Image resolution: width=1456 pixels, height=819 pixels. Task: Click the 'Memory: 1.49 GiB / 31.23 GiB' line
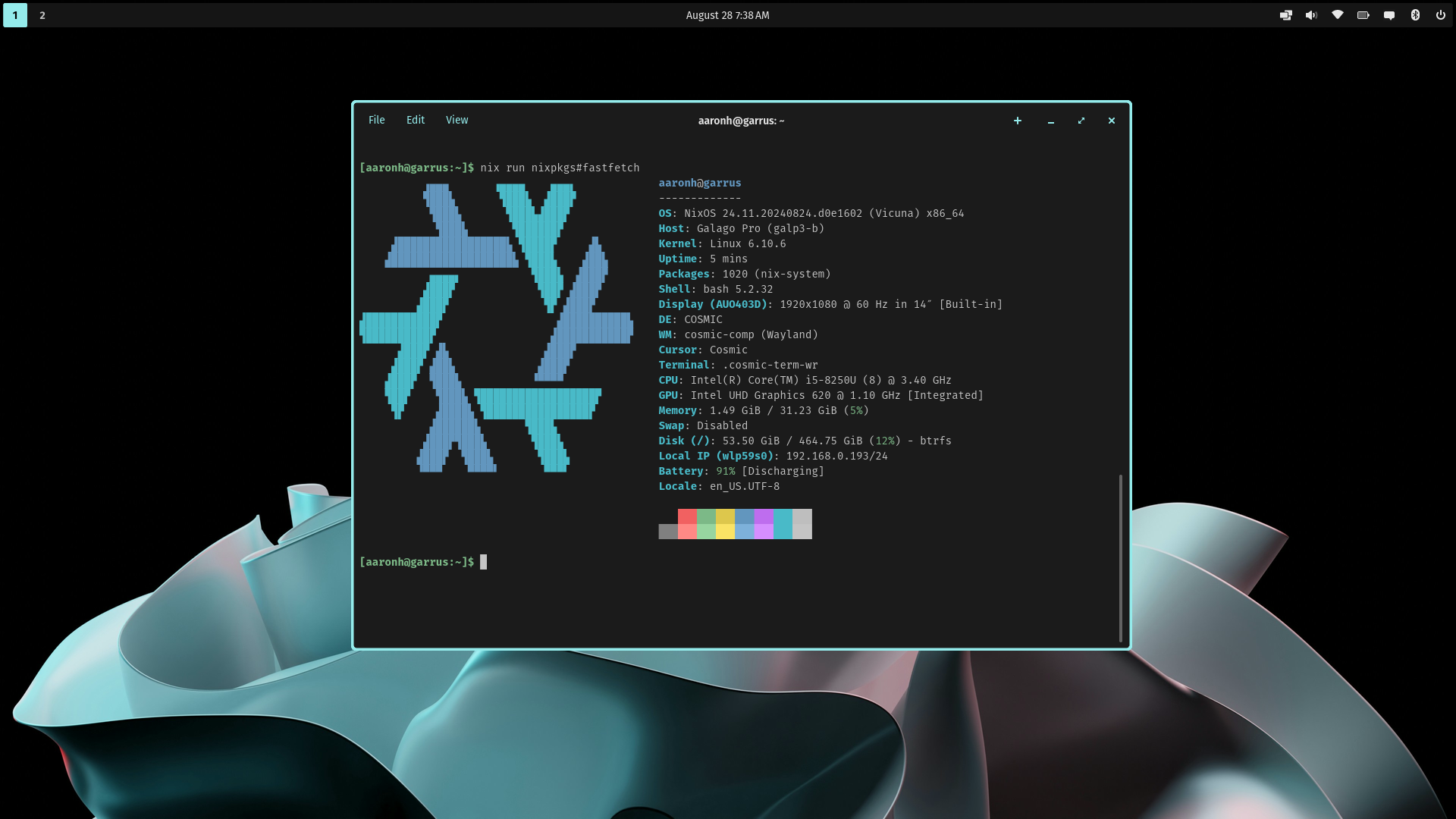[764, 410]
